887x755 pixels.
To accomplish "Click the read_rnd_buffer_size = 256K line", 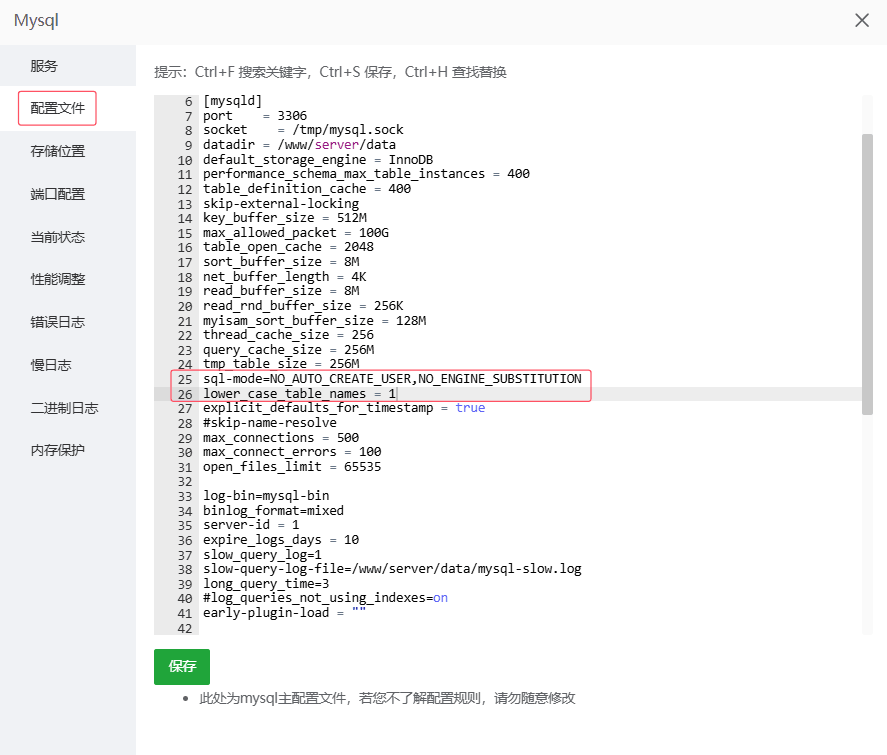I will point(303,306).
